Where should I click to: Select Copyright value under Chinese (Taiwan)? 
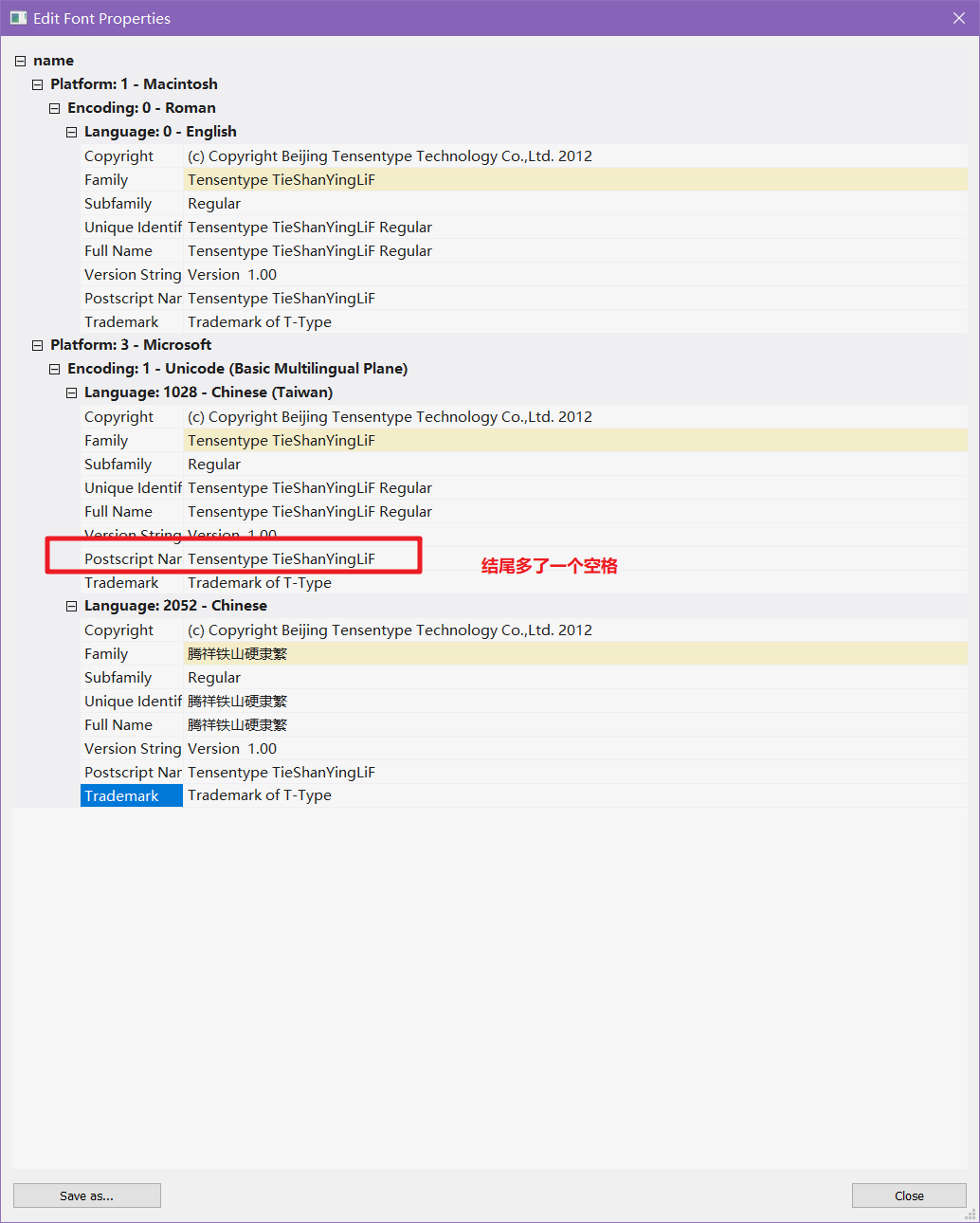(575, 416)
